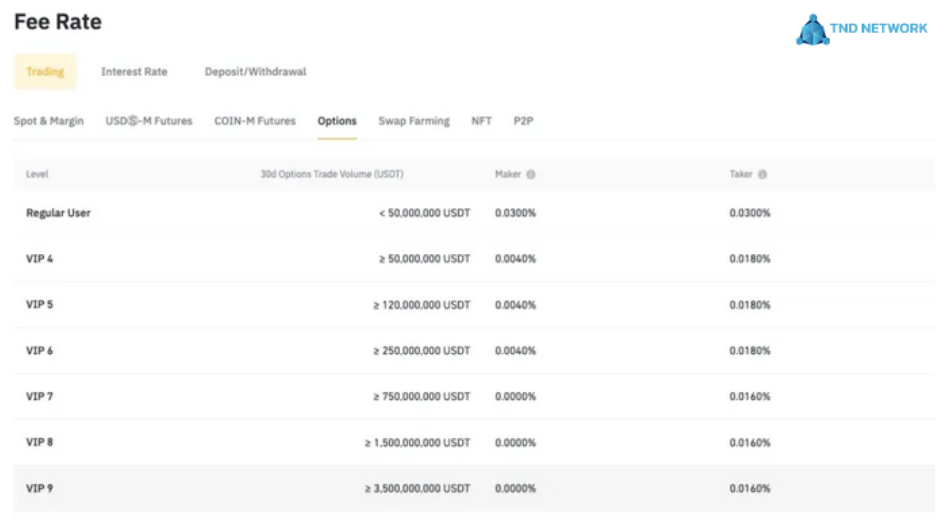
Task: Click the VIP 7 level label
Action: pos(40,397)
